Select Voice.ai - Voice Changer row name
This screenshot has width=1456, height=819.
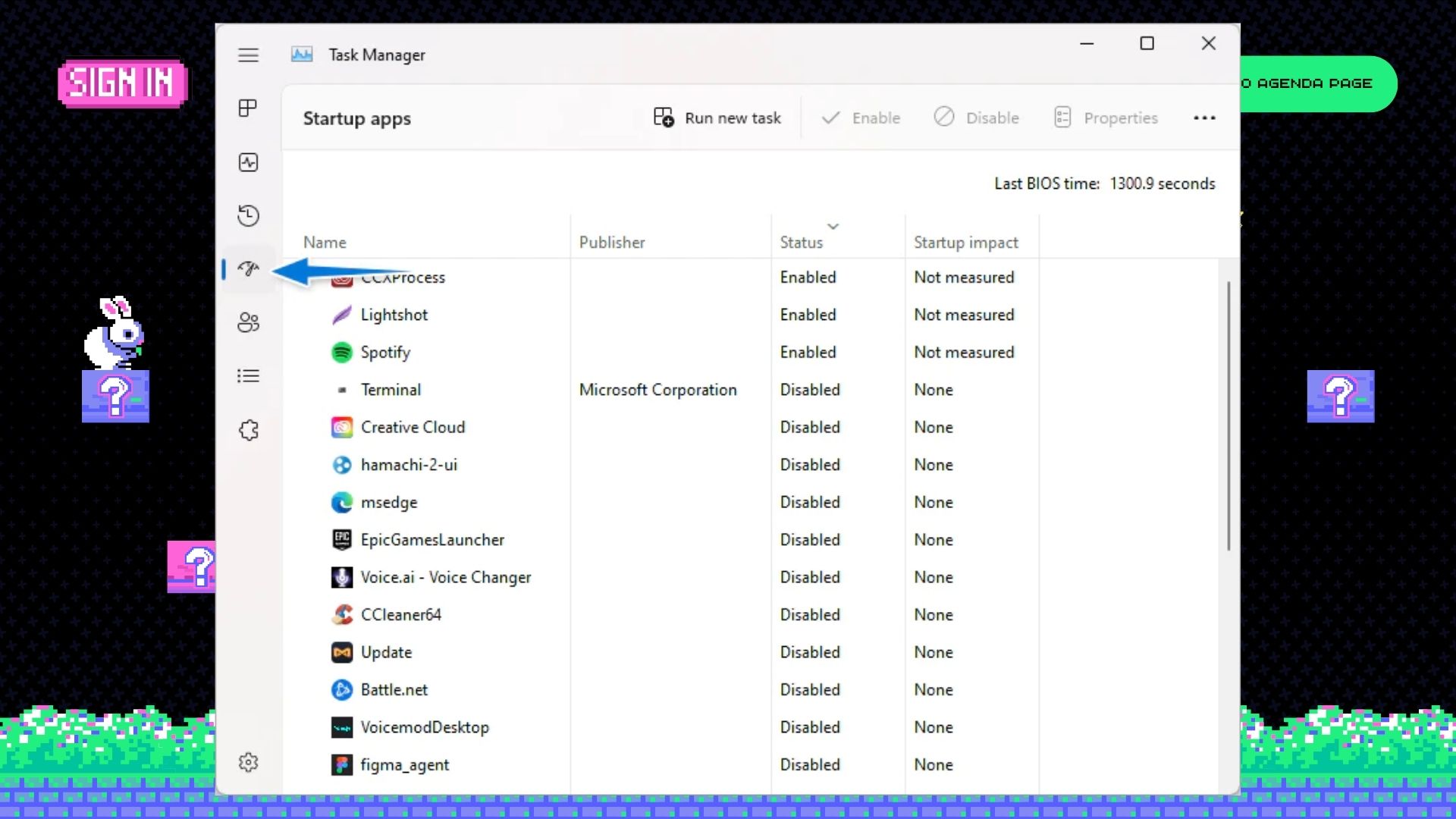(446, 577)
